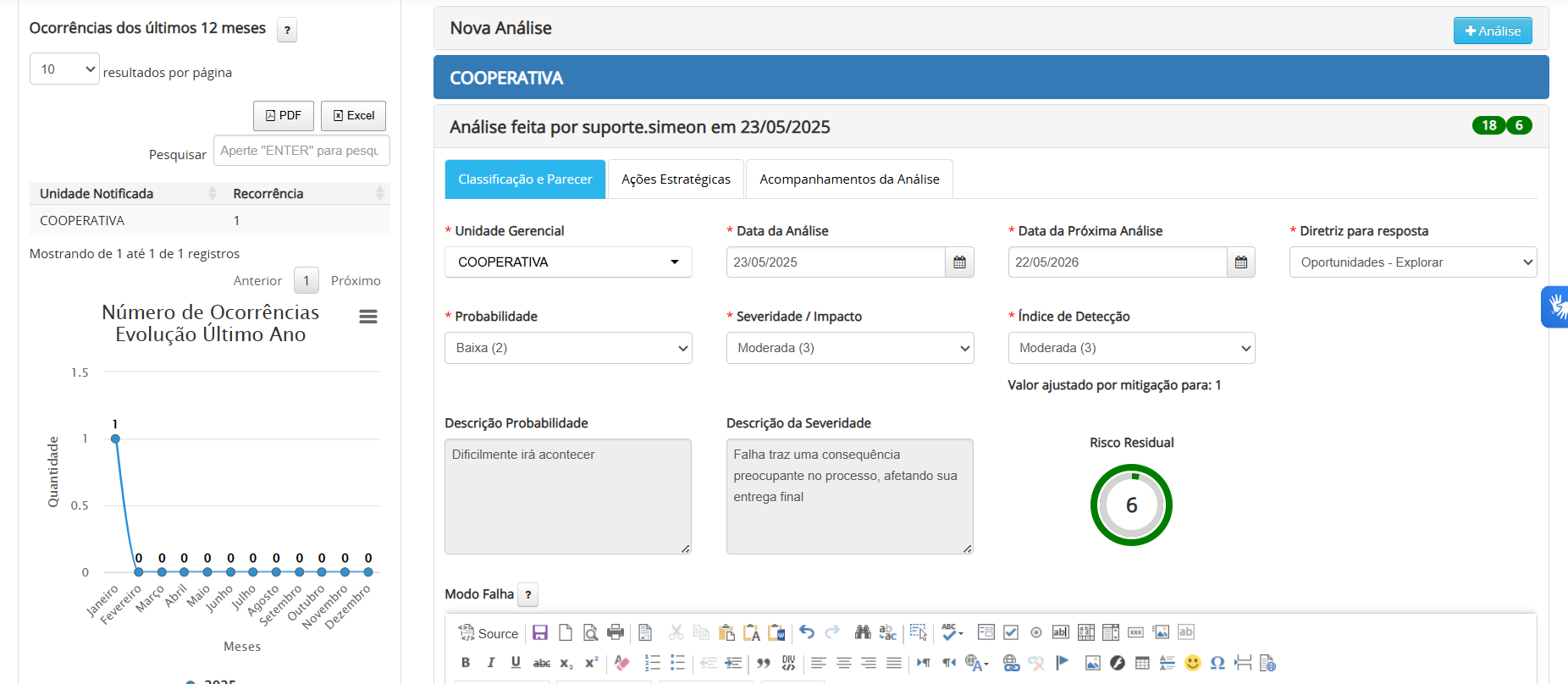
Task: Click the Undo arrow in editor toolbar
Action: (x=807, y=632)
